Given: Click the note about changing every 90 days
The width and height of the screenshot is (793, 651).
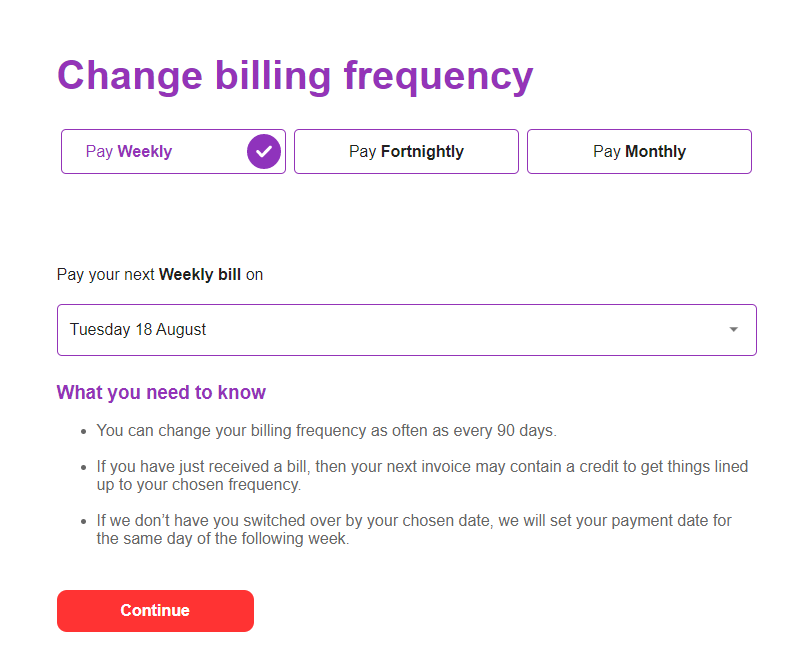Looking at the screenshot, I should [x=327, y=430].
